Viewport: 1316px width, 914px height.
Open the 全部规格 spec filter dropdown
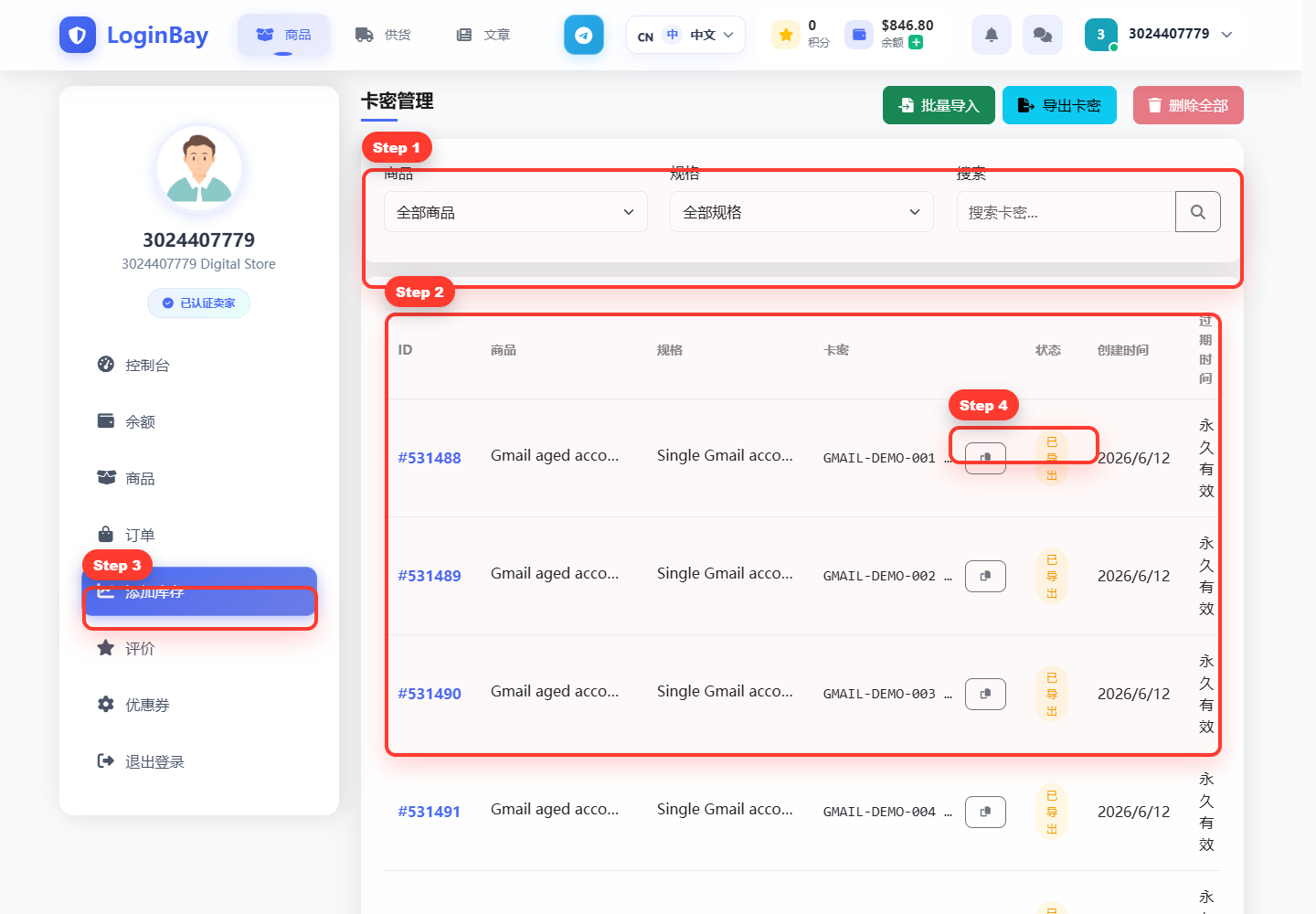click(801, 212)
